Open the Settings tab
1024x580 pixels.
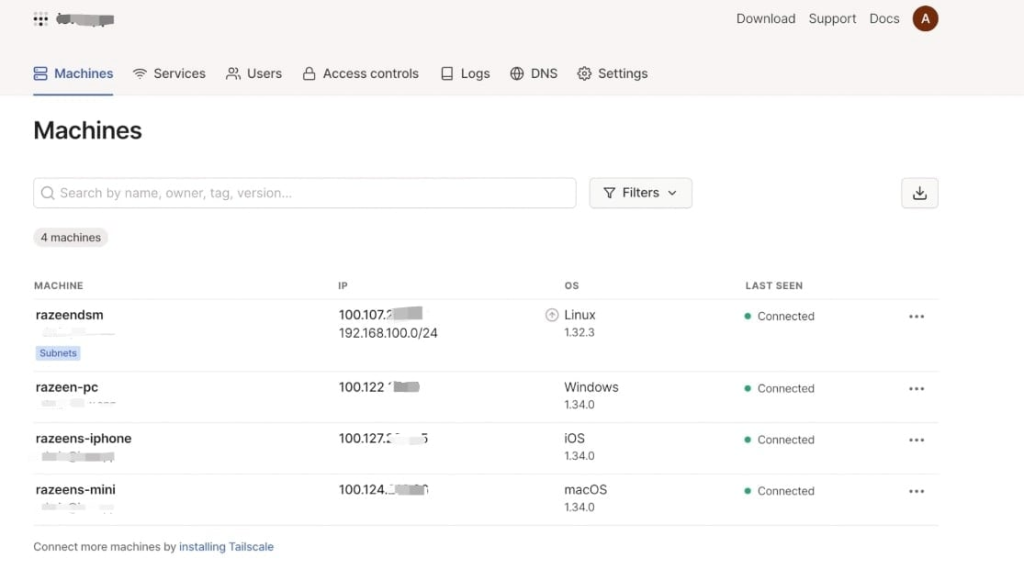[613, 73]
